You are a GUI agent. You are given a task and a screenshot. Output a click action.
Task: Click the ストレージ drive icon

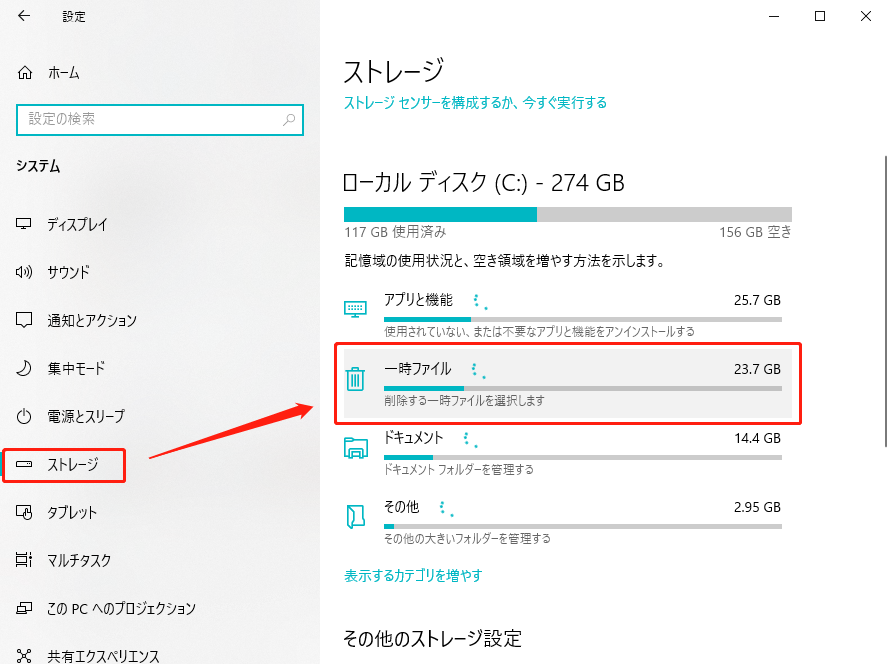pos(24,464)
